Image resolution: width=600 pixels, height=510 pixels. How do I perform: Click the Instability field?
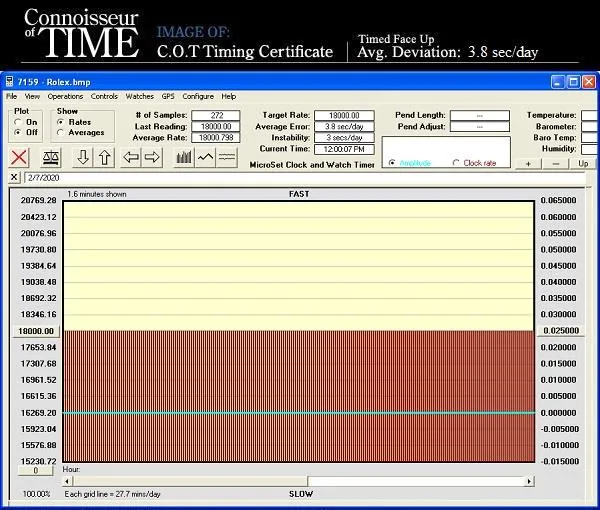pyautogui.click(x=344, y=137)
